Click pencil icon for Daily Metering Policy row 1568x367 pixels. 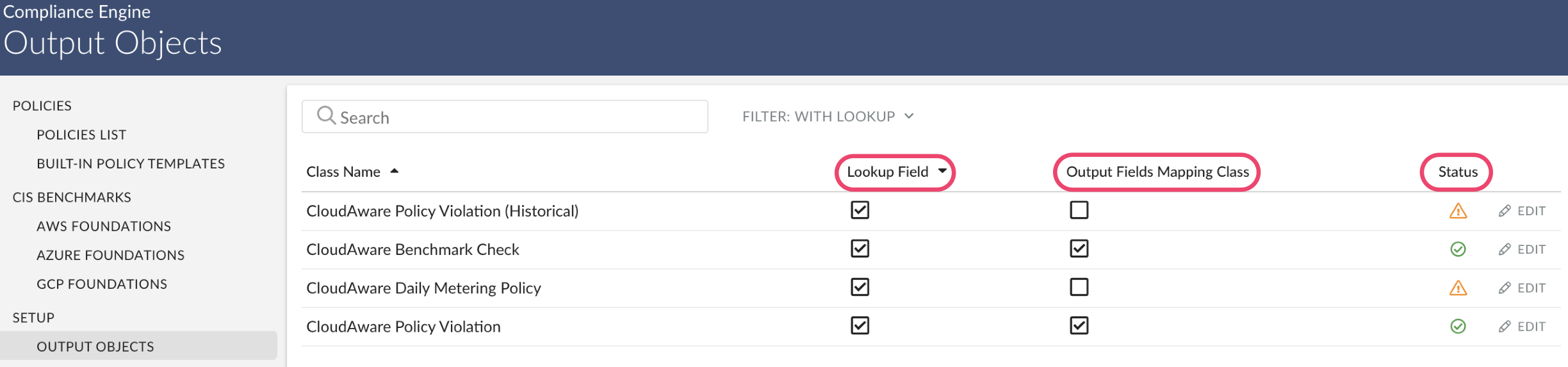coord(1505,288)
